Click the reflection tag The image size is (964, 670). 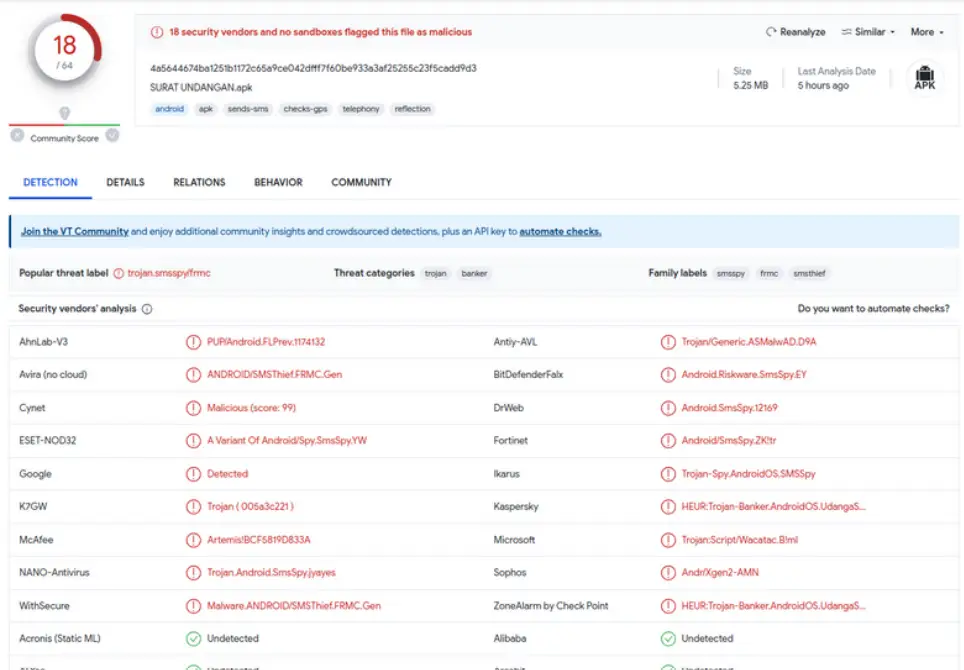(x=413, y=109)
